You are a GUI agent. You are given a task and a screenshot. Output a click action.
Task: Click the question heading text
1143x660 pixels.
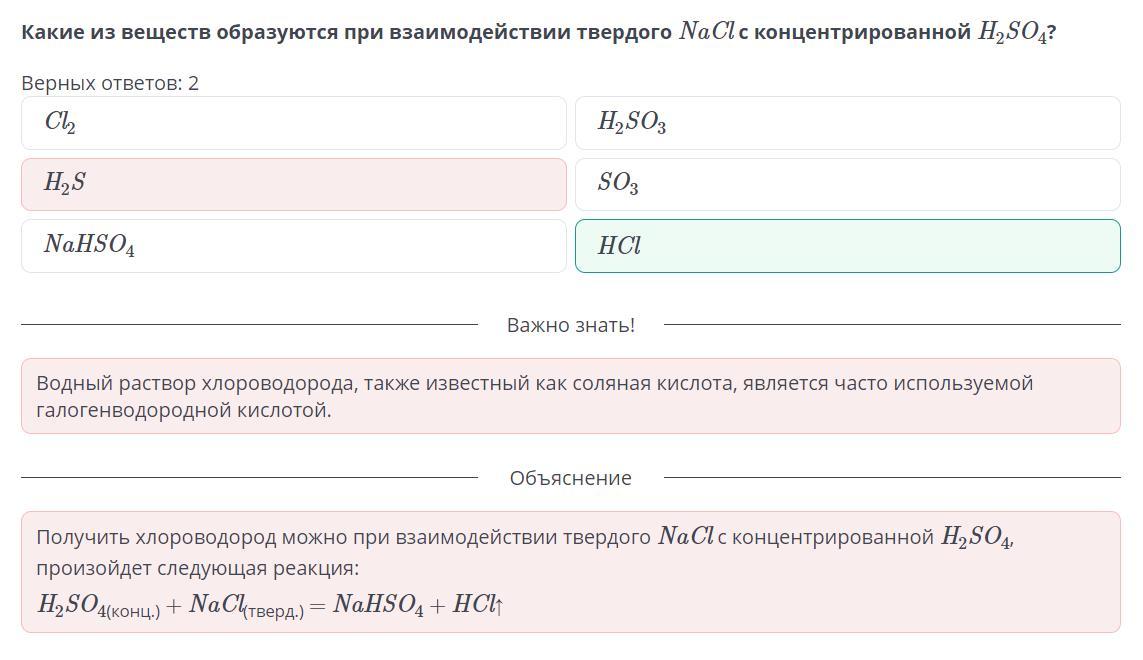point(539,32)
